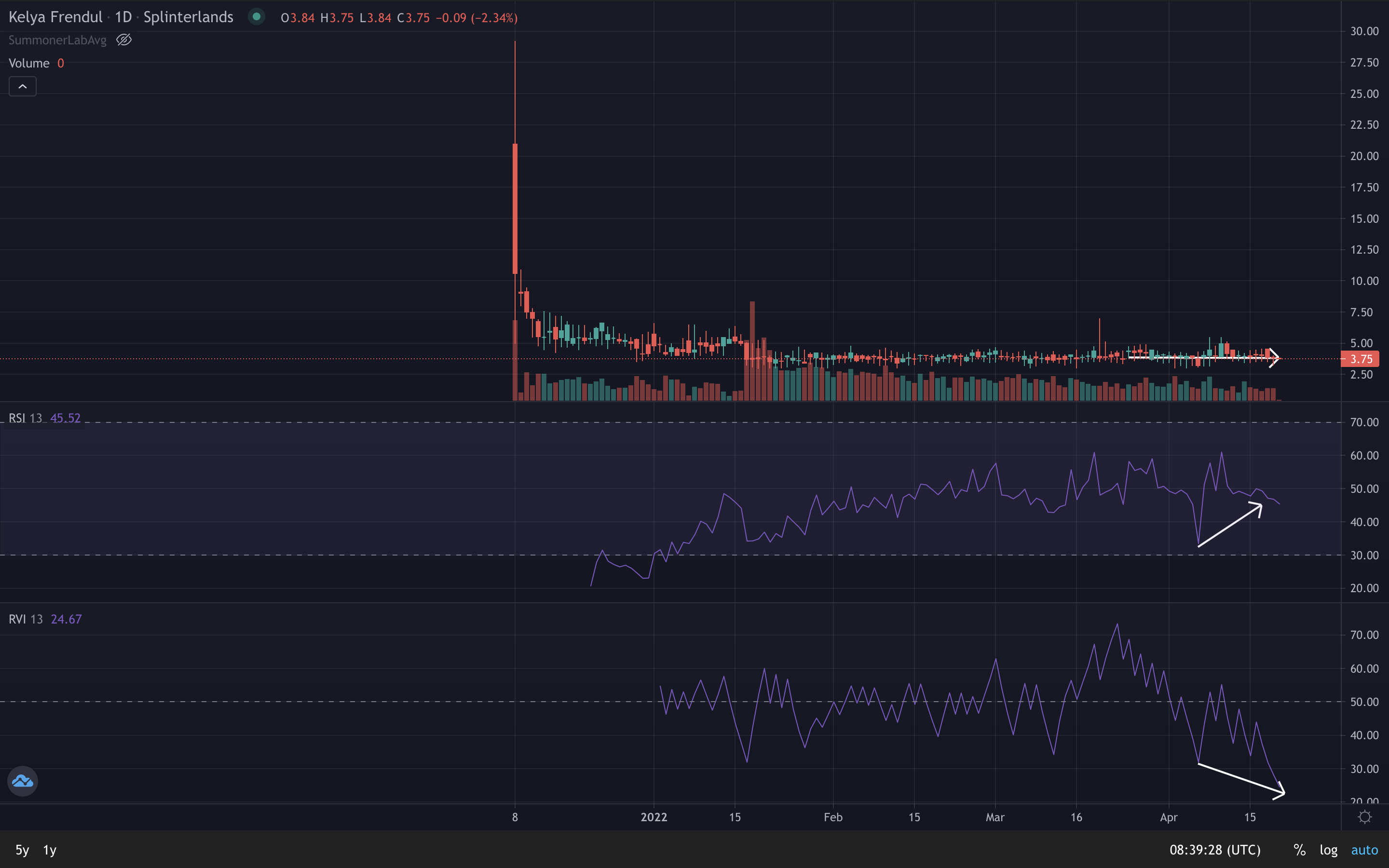Click the Kelya Frendul symbol title

click(55, 17)
